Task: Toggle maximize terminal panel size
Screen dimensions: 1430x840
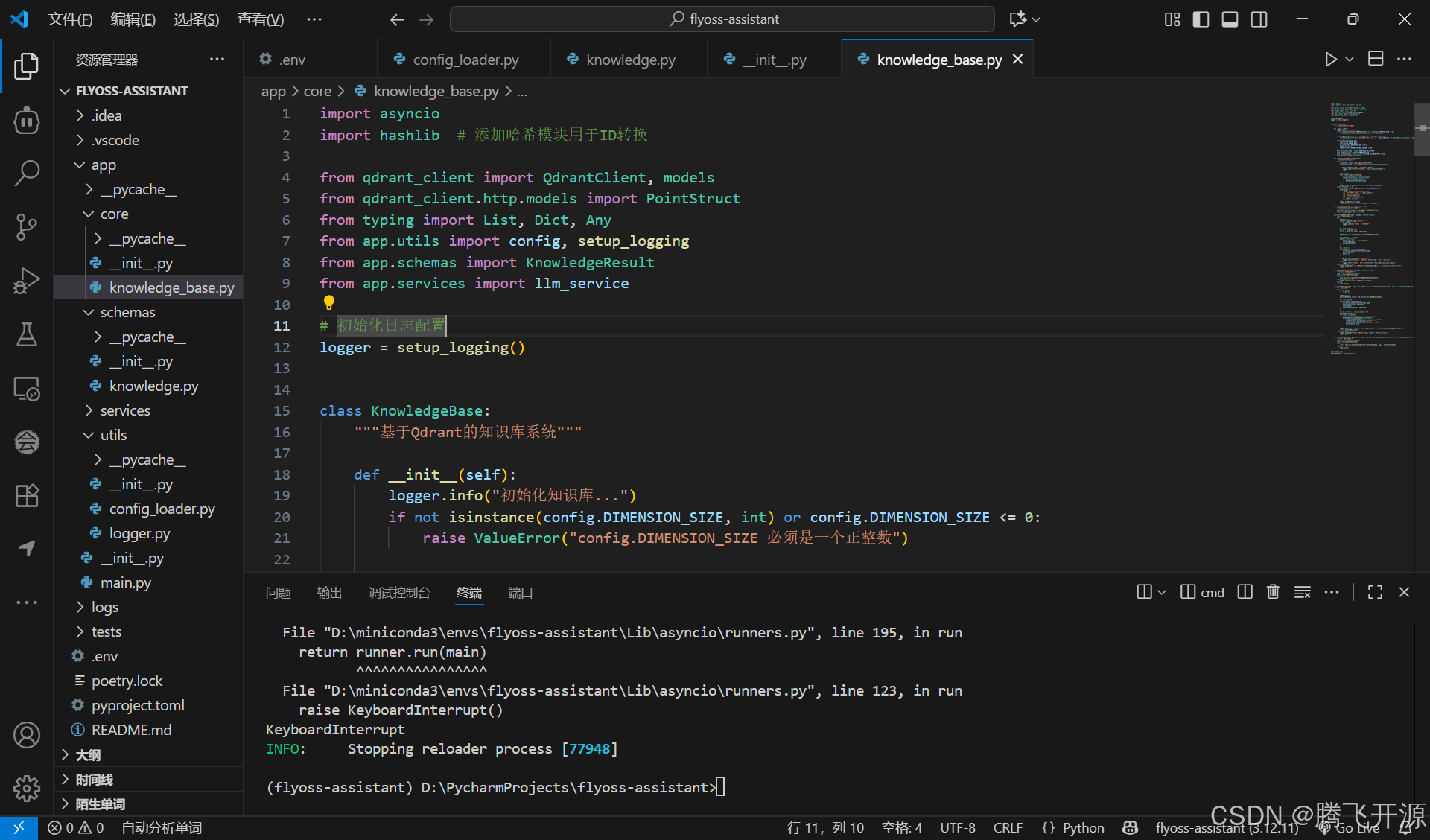Action: point(1375,592)
